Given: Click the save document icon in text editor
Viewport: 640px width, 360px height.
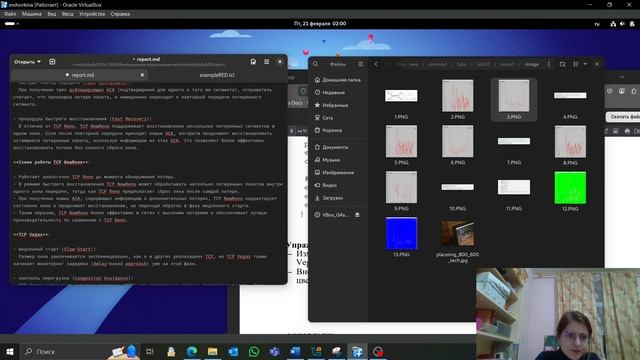Looking at the screenshot, I should (x=253, y=62).
